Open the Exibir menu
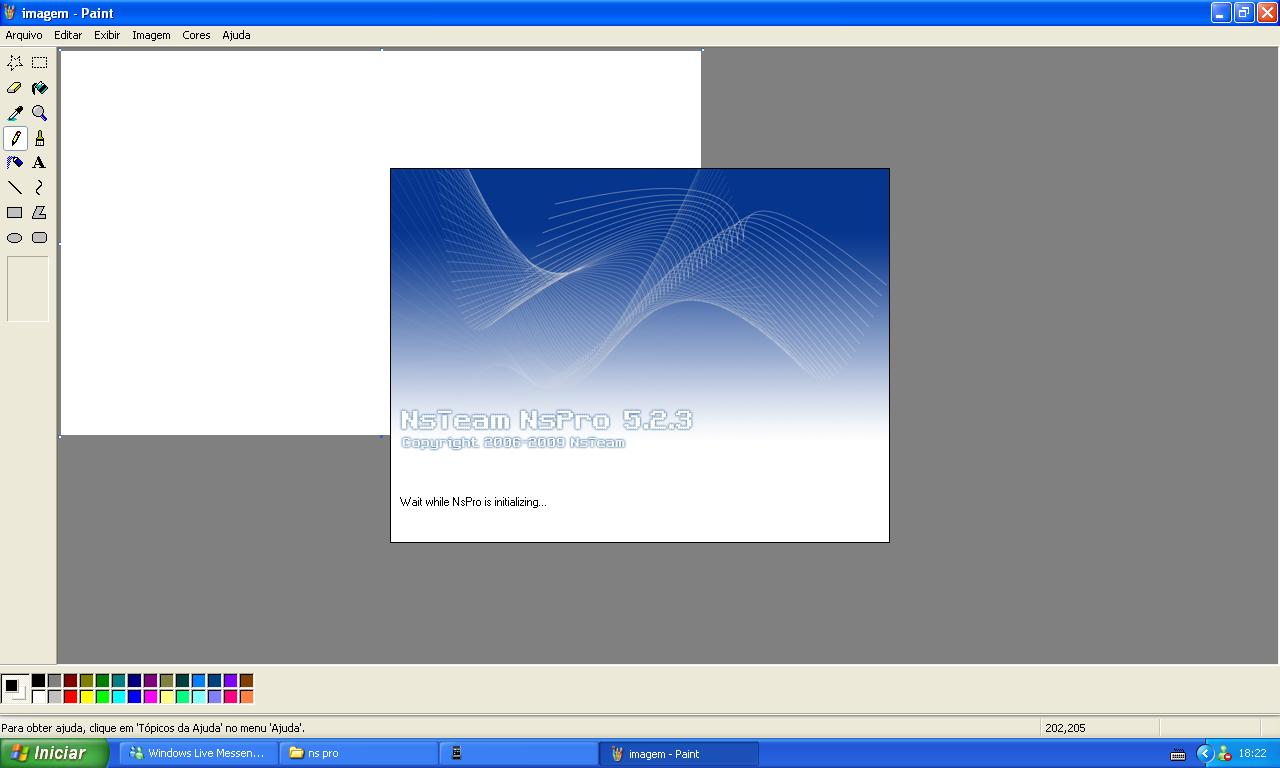Screen dimensions: 1280x768 [x=107, y=35]
